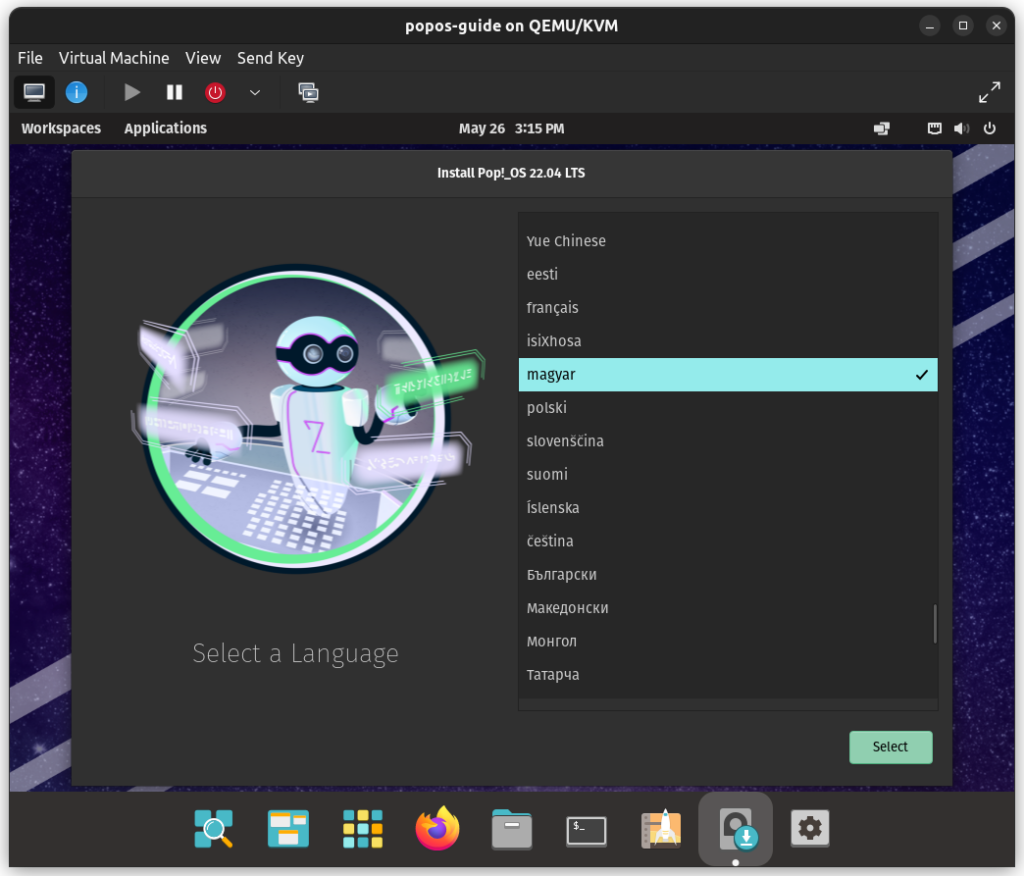The height and width of the screenshot is (876, 1024).
Task: Open Files manager from dock
Action: point(511,828)
